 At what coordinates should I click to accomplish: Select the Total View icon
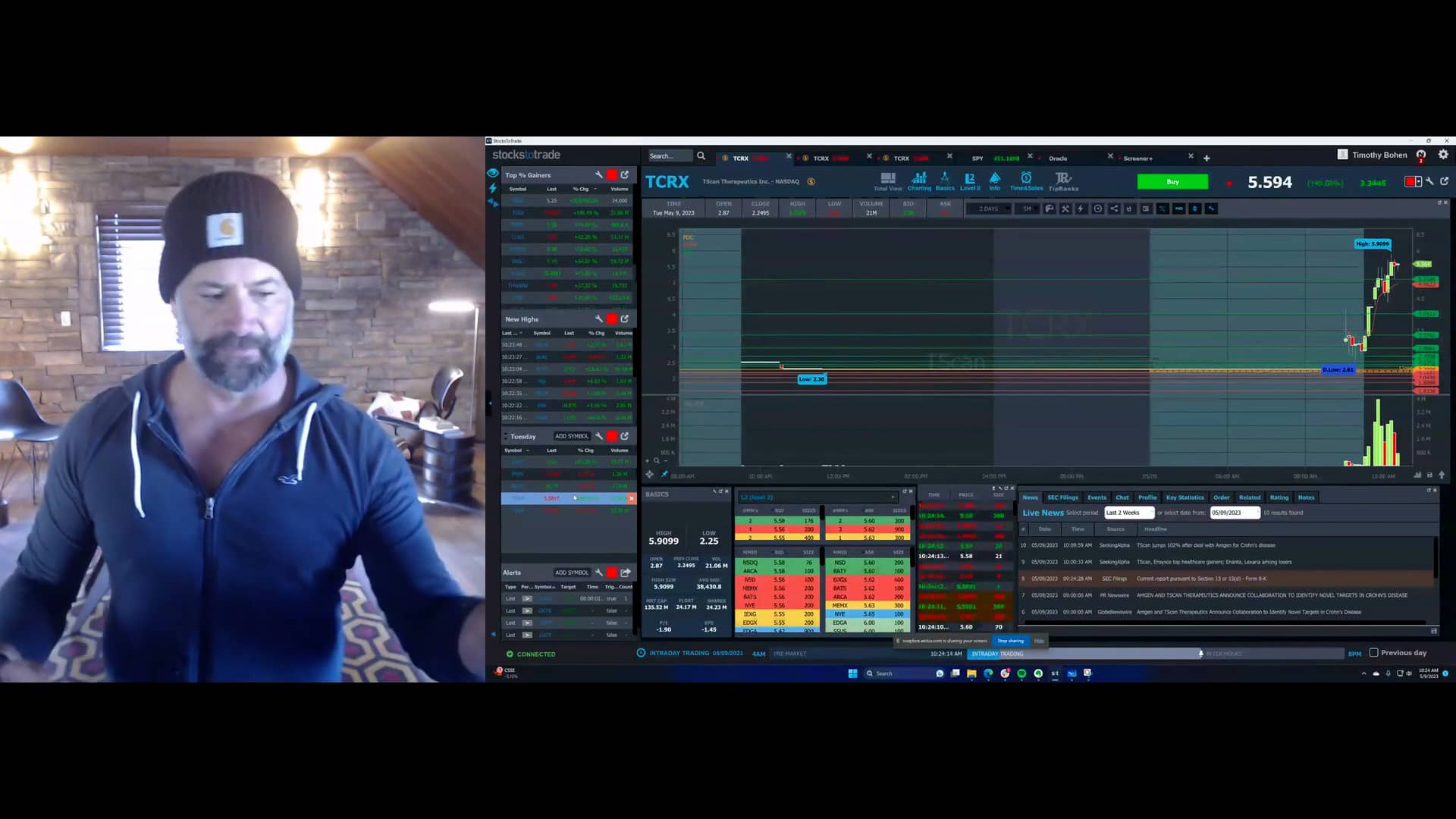(887, 180)
